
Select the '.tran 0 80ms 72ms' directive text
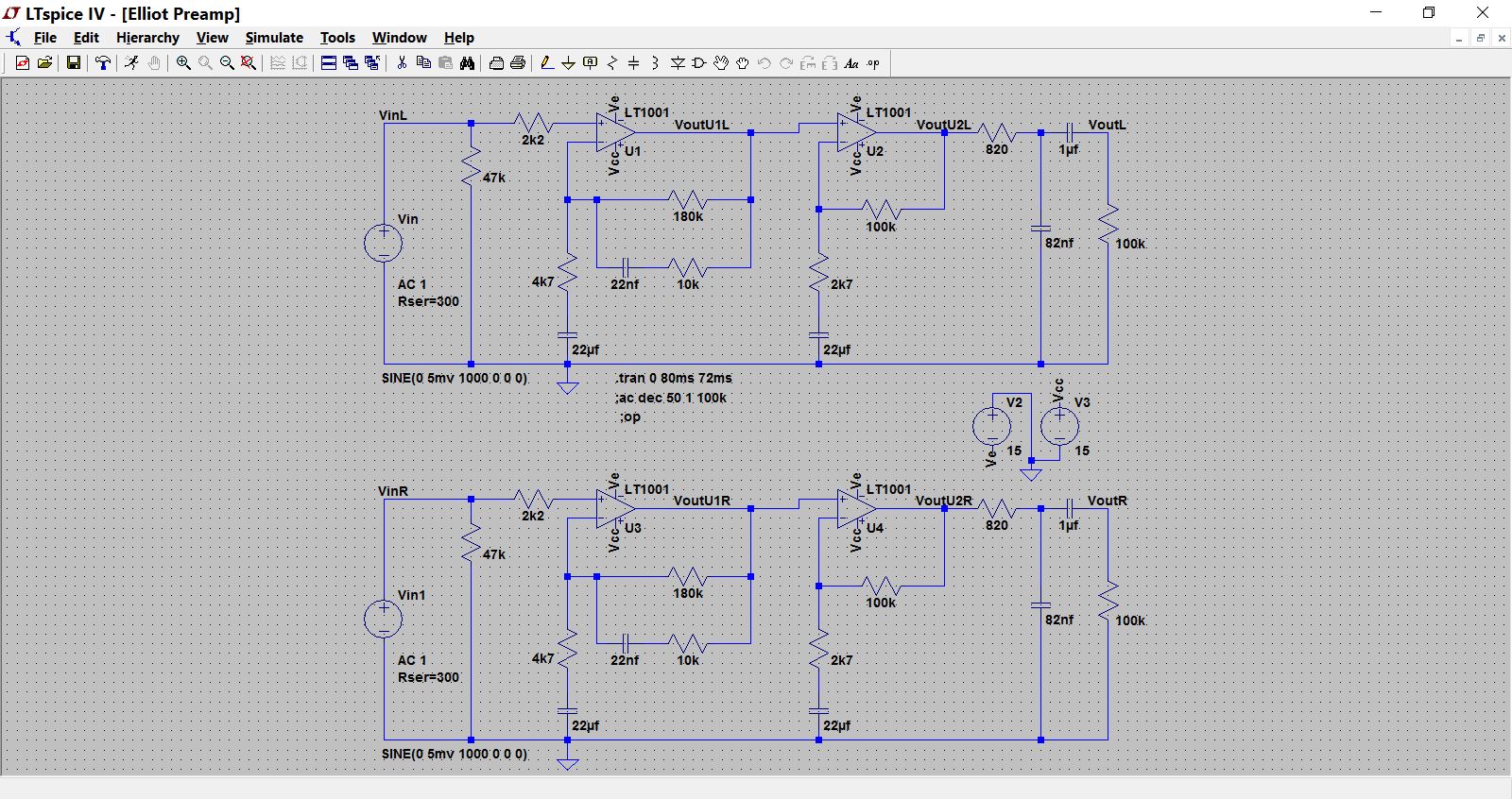point(674,378)
